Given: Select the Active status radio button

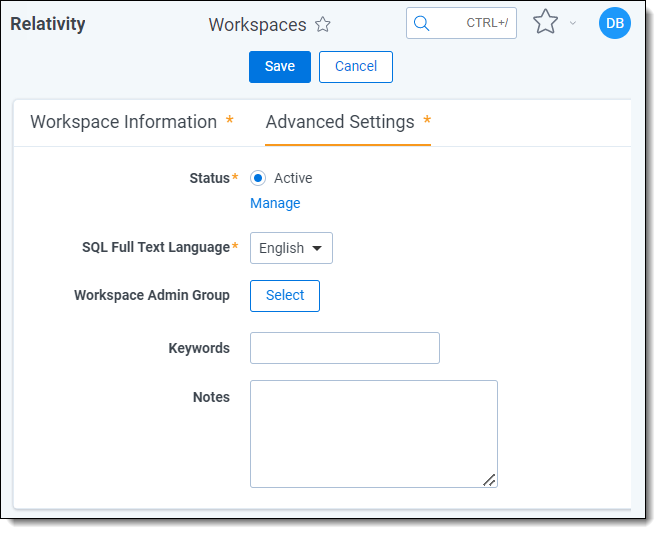Looking at the screenshot, I should point(258,178).
